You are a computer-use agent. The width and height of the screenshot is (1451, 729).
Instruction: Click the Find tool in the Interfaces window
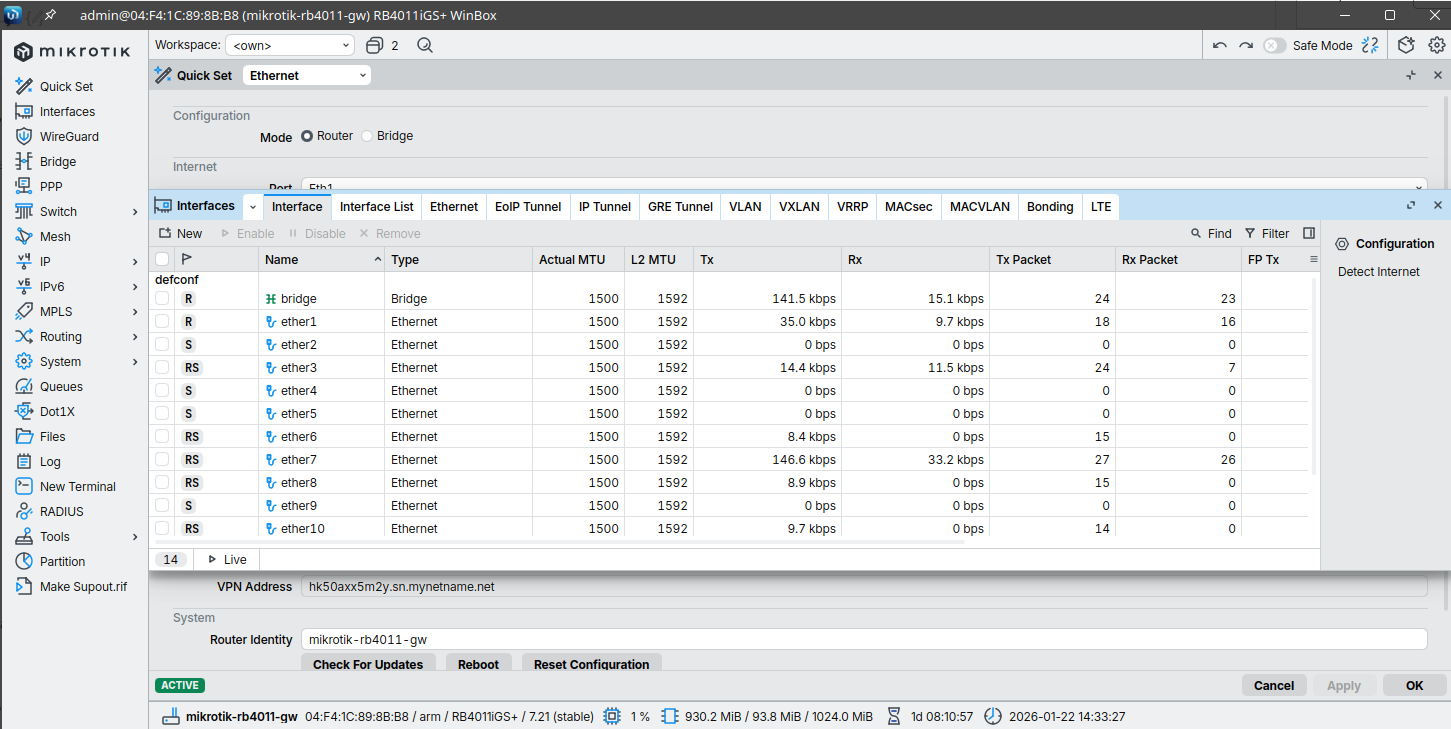(x=1210, y=233)
